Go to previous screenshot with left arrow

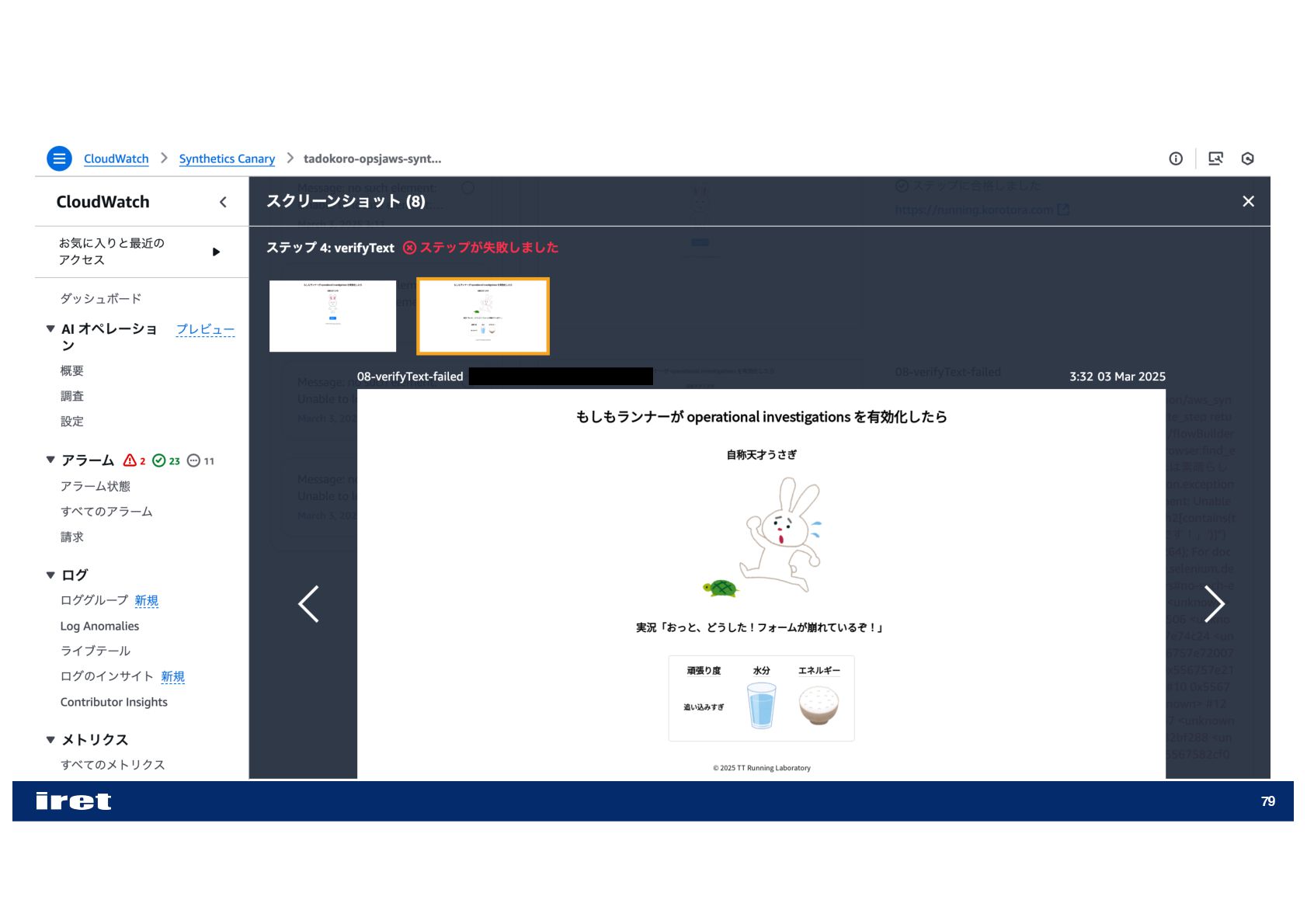tap(309, 604)
